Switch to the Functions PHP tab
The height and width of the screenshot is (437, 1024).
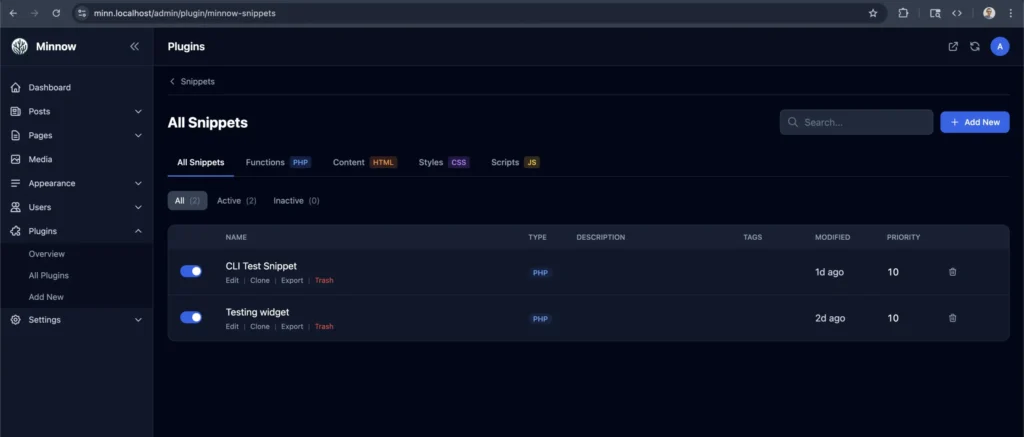278,162
